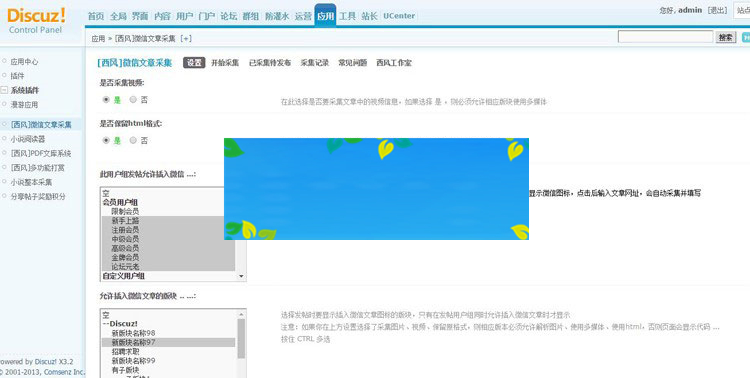Select 空 in the forum list
This screenshot has height=378, width=750.
[x=106, y=315]
